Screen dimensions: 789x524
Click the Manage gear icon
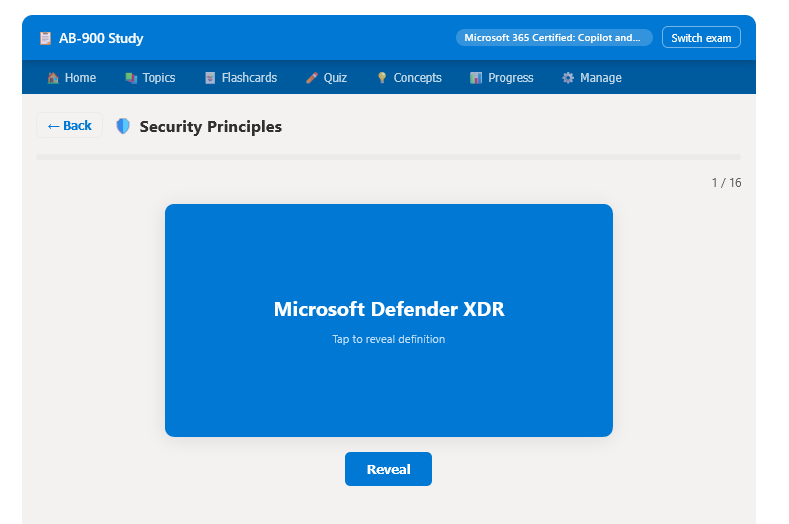(x=568, y=78)
